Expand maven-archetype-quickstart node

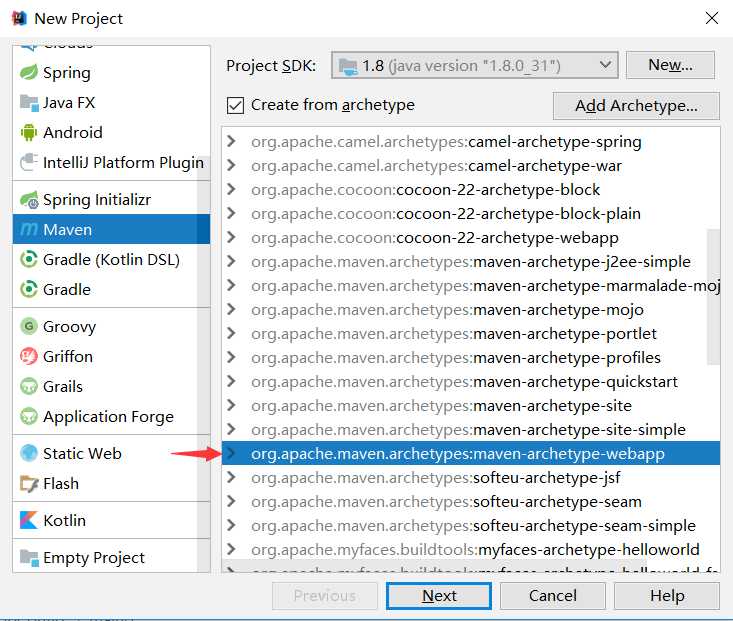point(231,381)
